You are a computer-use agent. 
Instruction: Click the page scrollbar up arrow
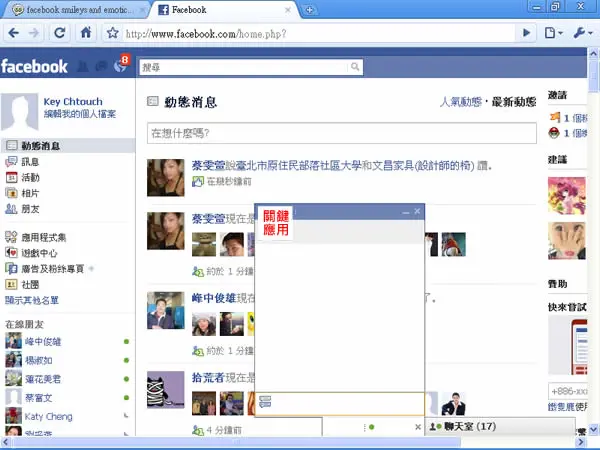pos(593,53)
